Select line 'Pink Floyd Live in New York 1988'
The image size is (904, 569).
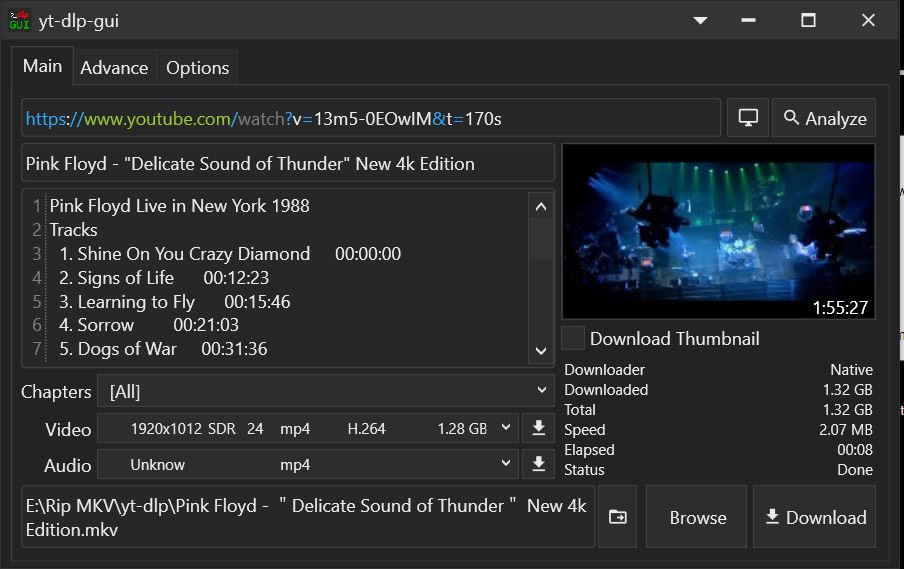click(x=179, y=206)
